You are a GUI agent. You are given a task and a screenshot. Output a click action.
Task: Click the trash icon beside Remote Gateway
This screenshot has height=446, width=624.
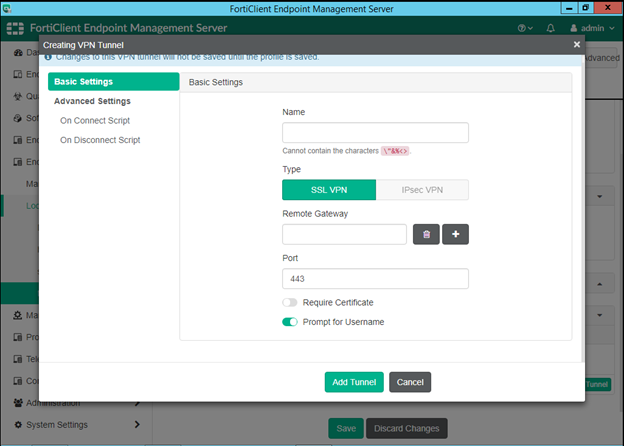pos(425,234)
